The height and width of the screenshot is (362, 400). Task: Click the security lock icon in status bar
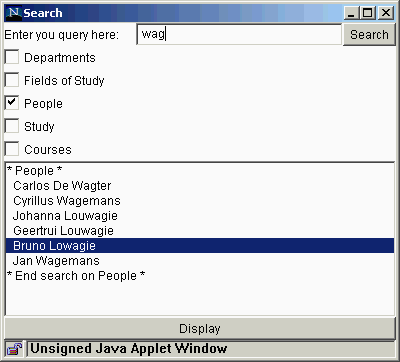(14, 349)
